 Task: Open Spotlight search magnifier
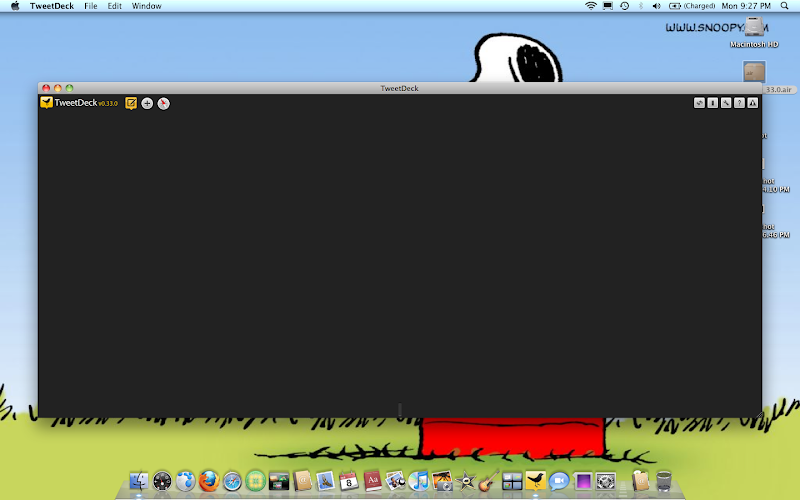click(x=785, y=6)
